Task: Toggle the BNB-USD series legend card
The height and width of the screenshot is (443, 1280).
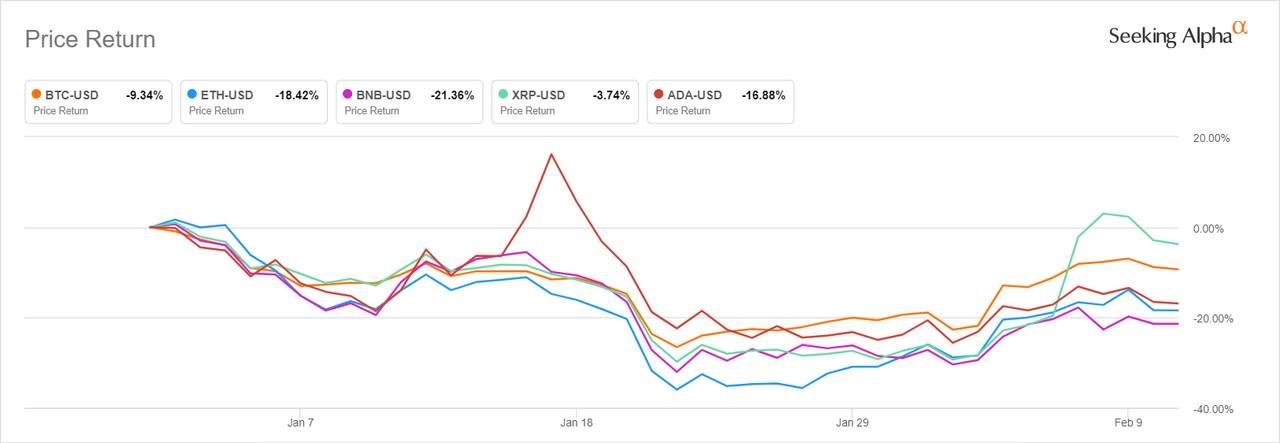Action: click(409, 102)
